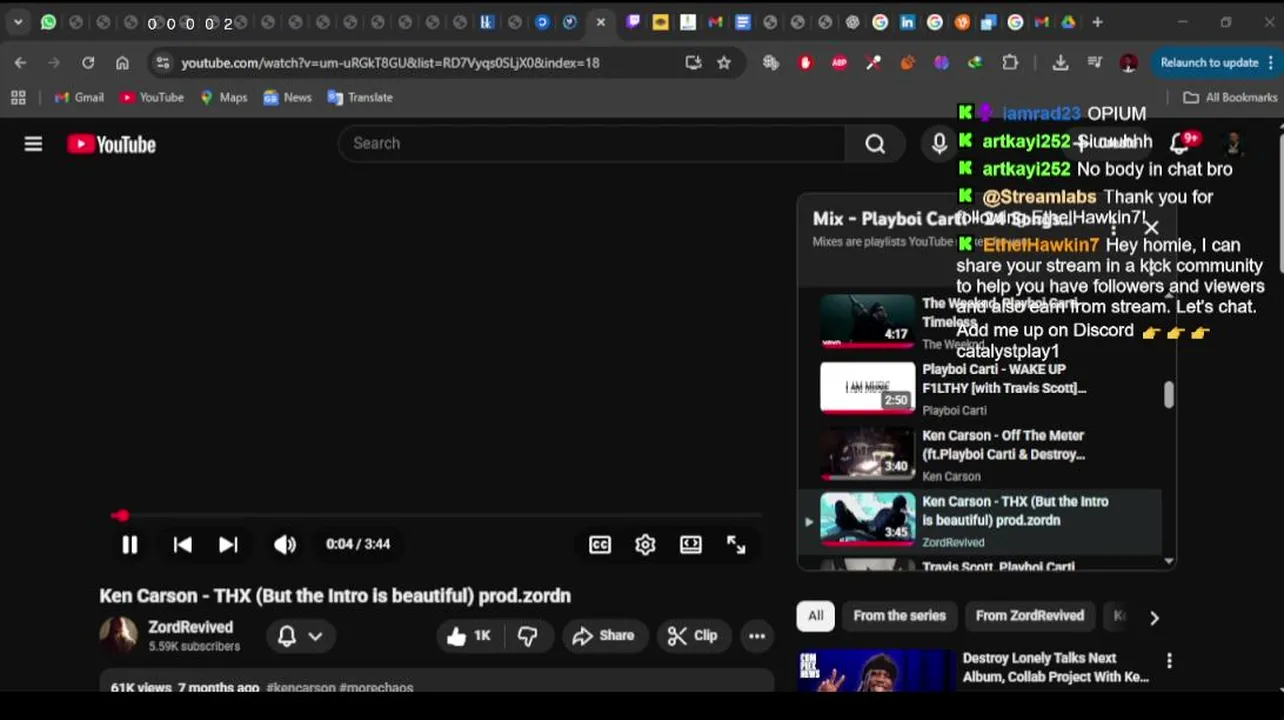1284x720 pixels.
Task: Open the apps grid shortcut
Action: (18, 97)
